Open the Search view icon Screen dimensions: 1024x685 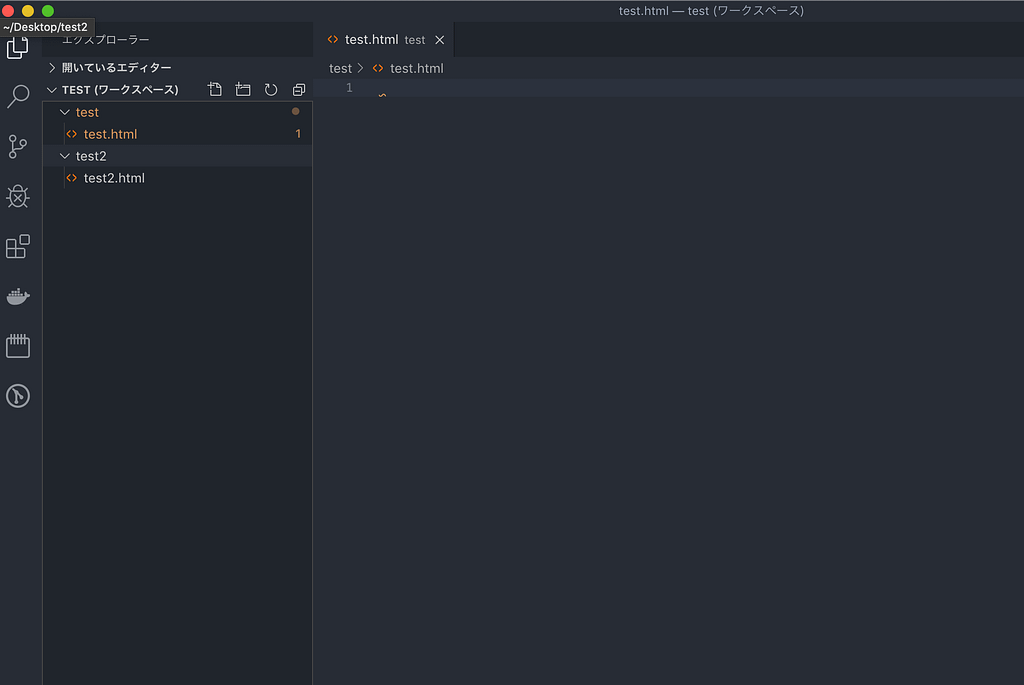pos(18,97)
